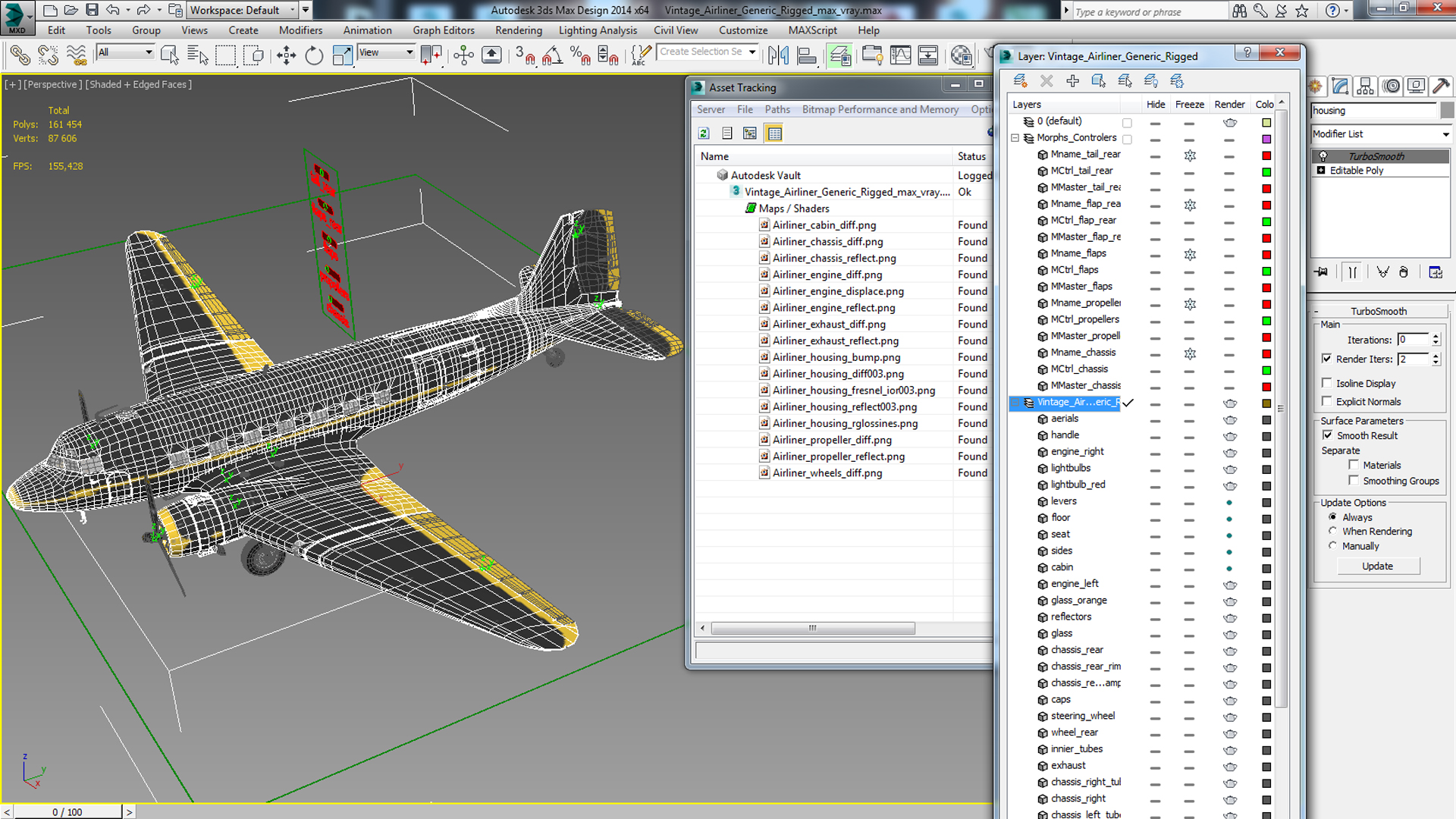Screen dimensions: 1456x819
Task: Enable the Explicit Normals checkbox
Action: coord(1326,401)
